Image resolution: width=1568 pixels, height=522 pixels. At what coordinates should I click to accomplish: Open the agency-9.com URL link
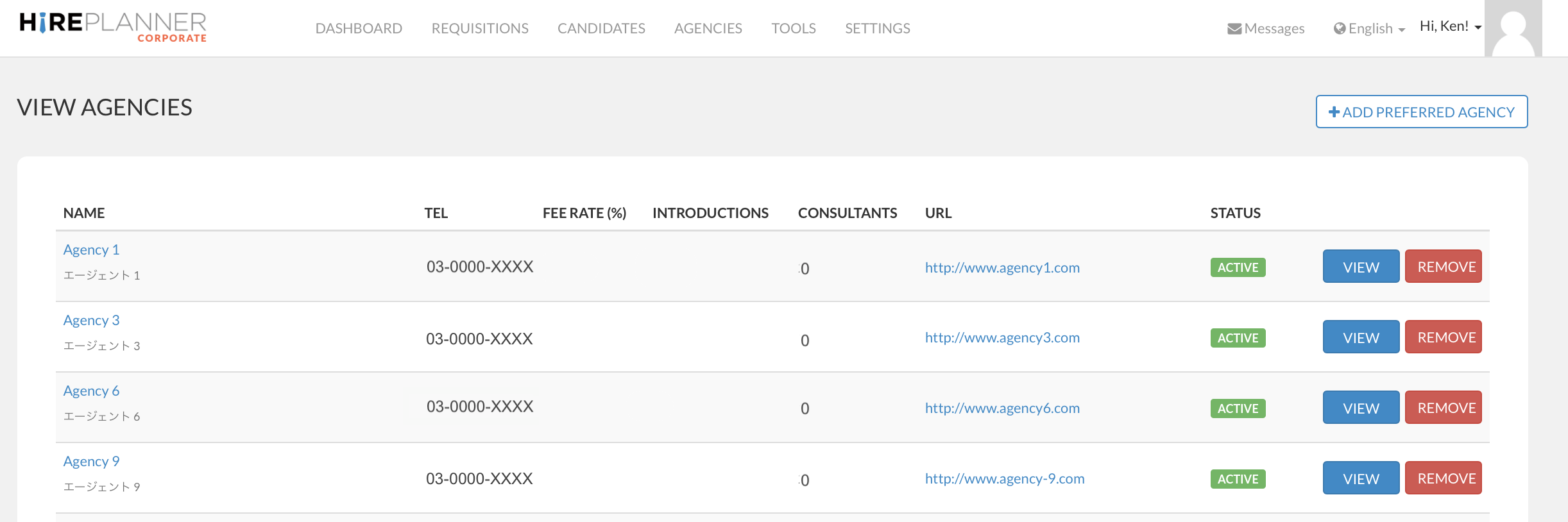pos(1004,478)
